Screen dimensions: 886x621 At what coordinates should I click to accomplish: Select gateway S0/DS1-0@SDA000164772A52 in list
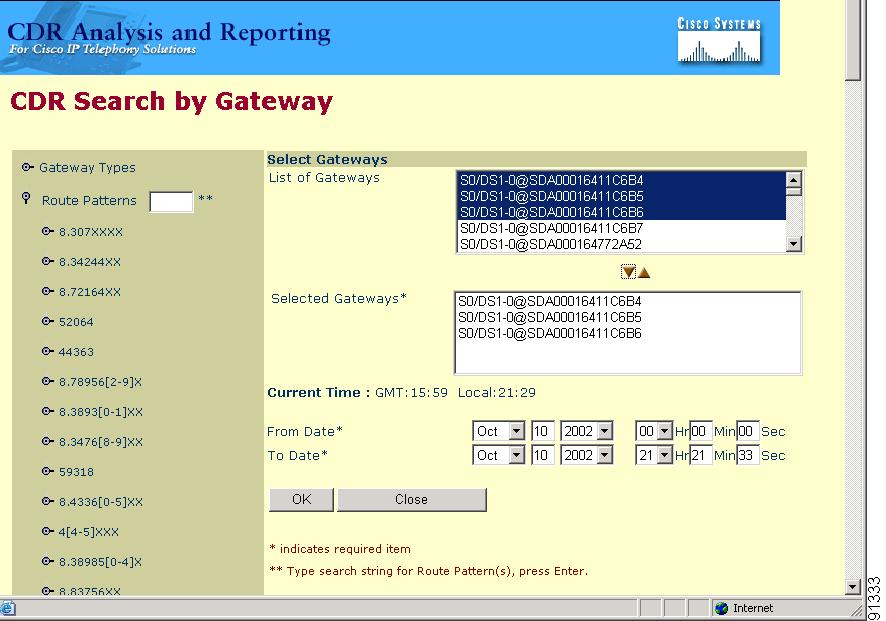point(620,244)
